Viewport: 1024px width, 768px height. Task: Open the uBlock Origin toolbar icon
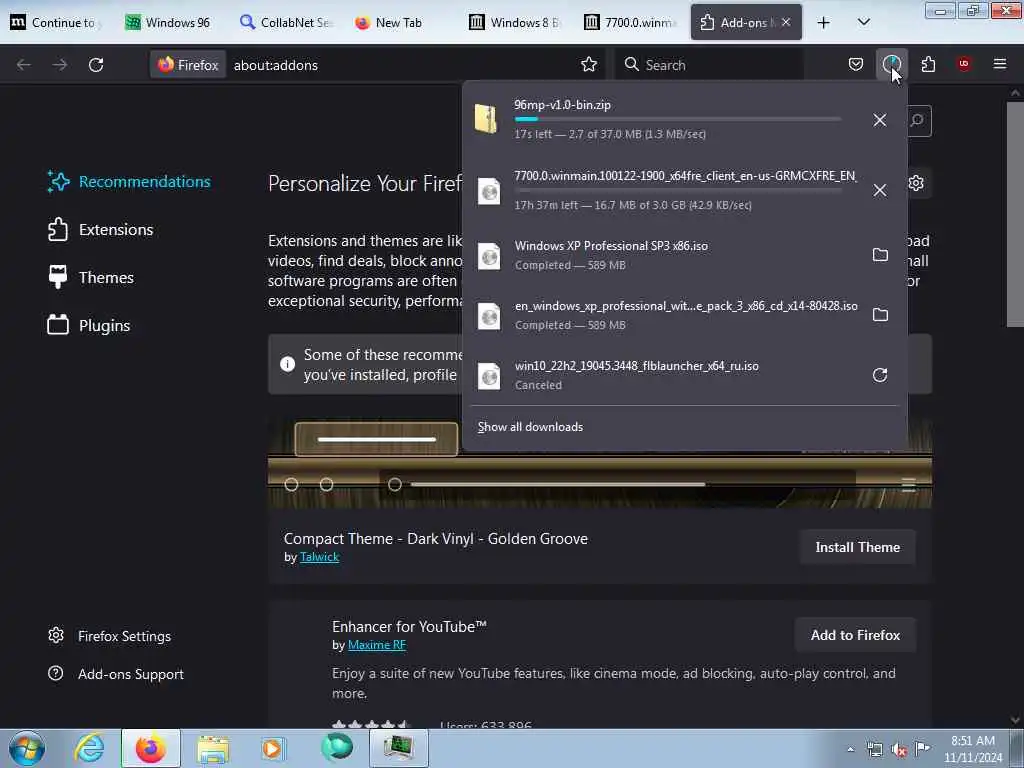click(964, 63)
